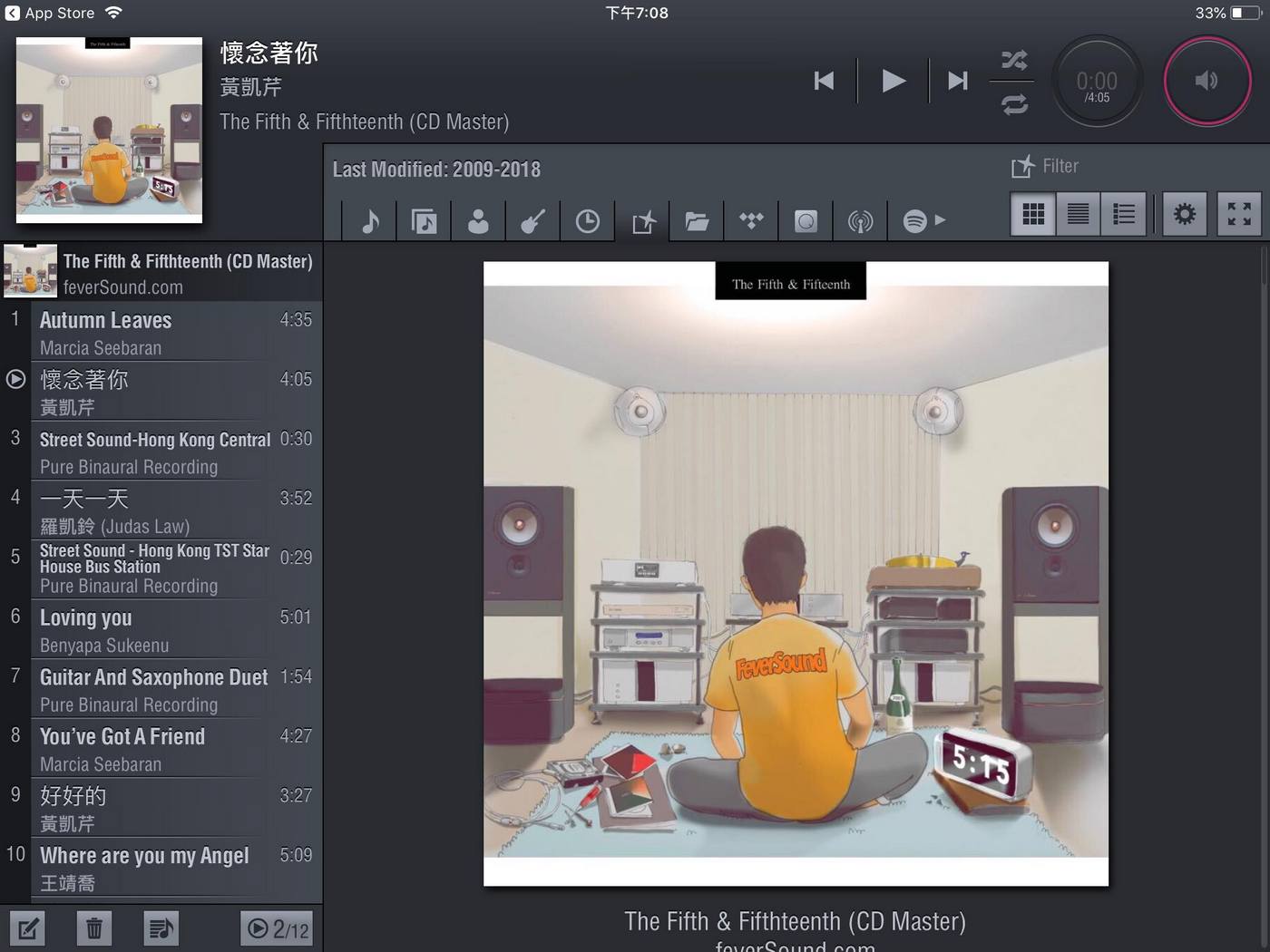Viewport: 1270px width, 952px height.
Task: Return to App Store
Action: coord(50,13)
